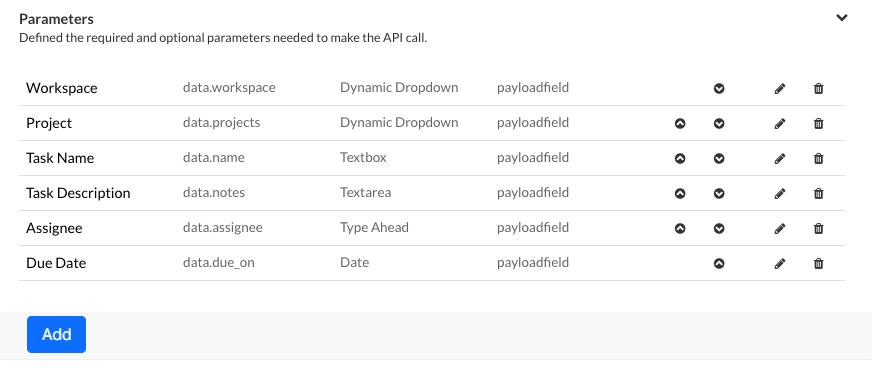Viewport: 872px width, 368px height.
Task: Move the Project parameter up
Action: pos(680,123)
